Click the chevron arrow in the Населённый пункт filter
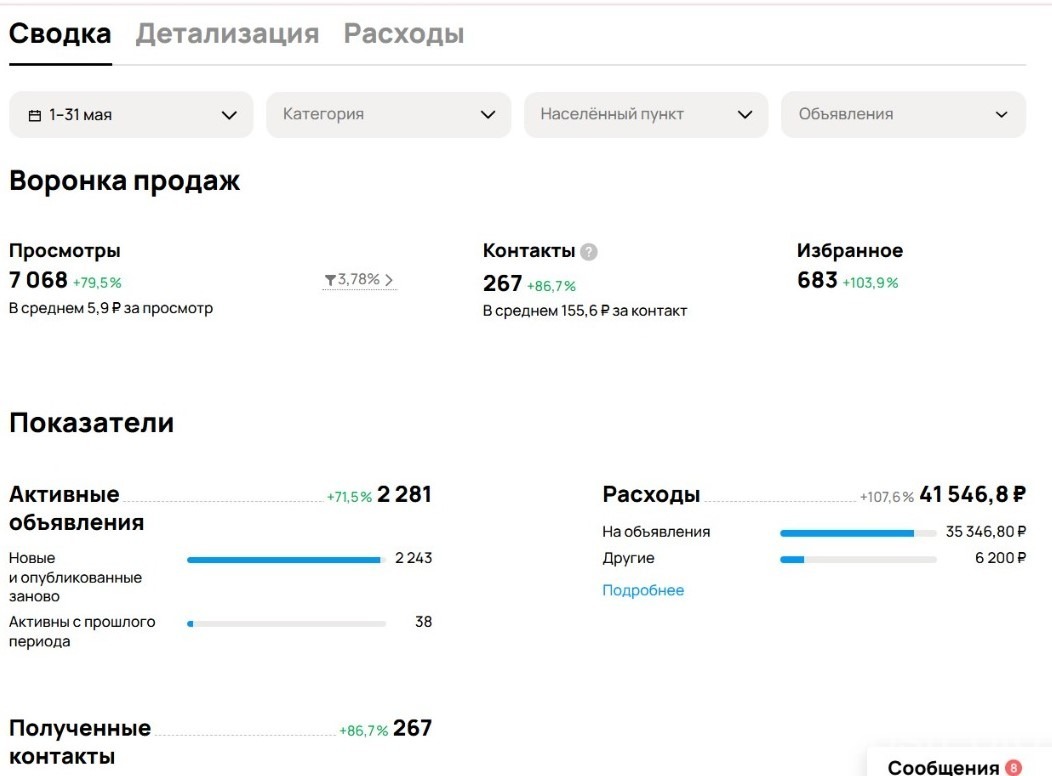Viewport: 1052px width, 776px height. [x=745, y=115]
